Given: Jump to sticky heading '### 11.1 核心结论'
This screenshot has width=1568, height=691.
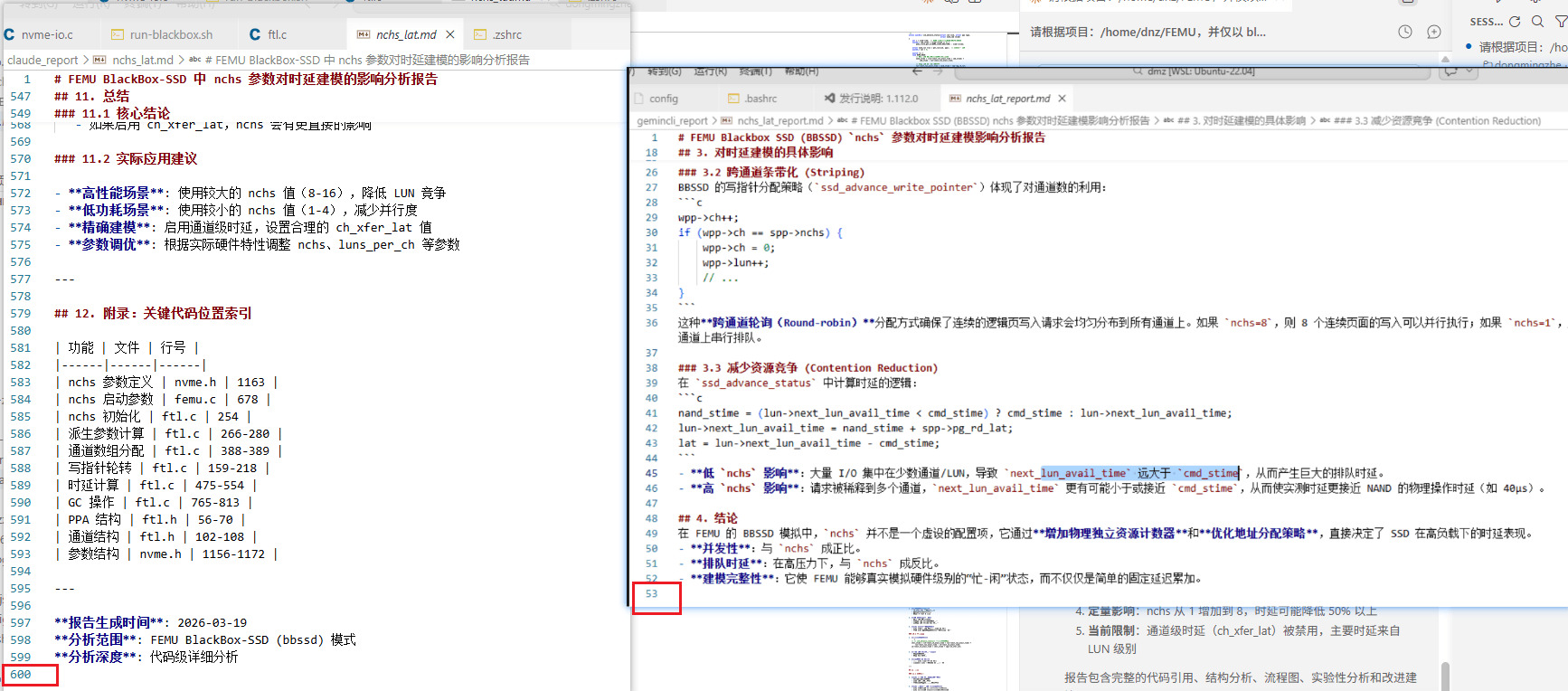Looking at the screenshot, I should click(x=112, y=113).
